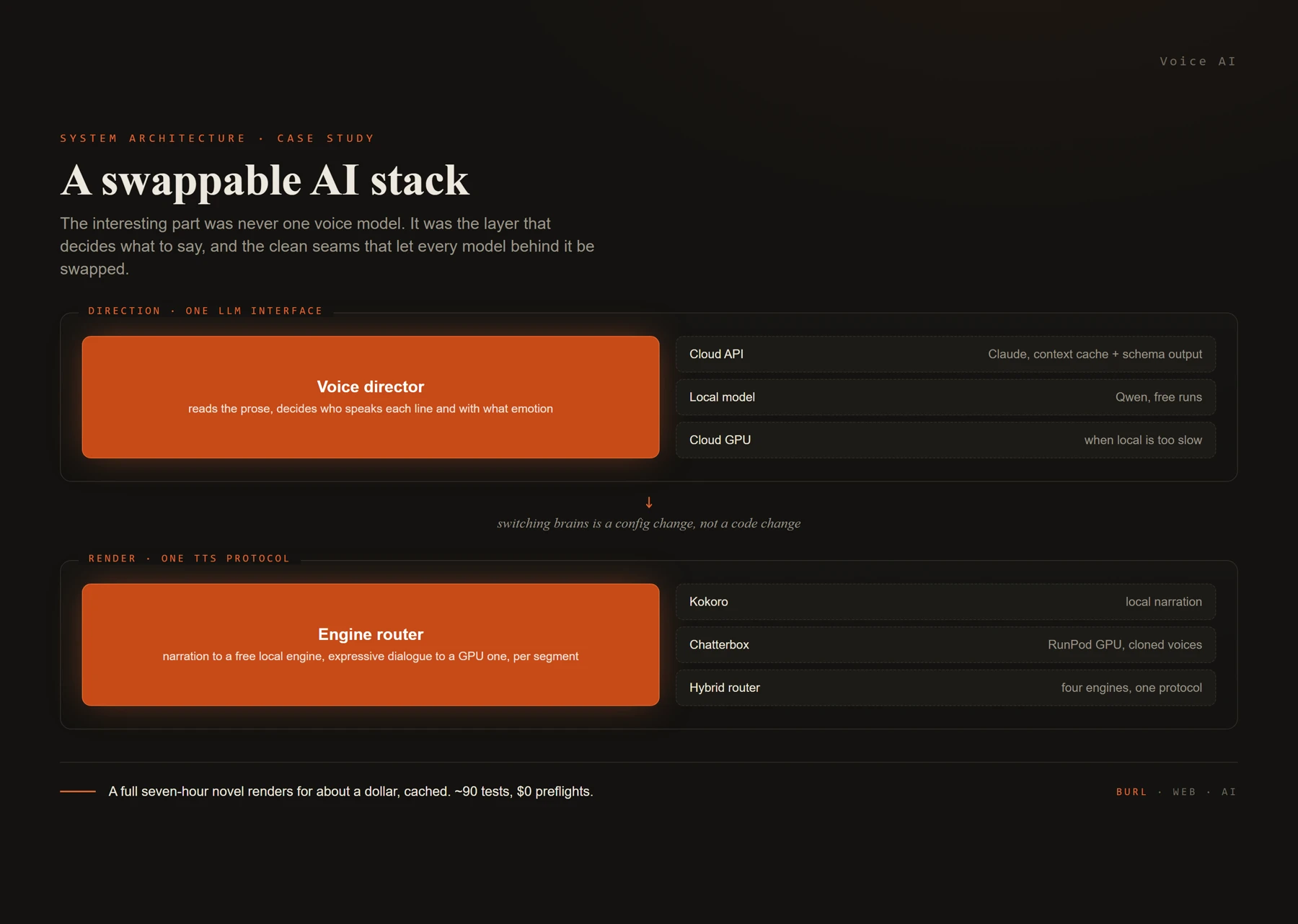1298x924 pixels.
Task: Click the orange down arrow between sections
Action: [x=649, y=502]
